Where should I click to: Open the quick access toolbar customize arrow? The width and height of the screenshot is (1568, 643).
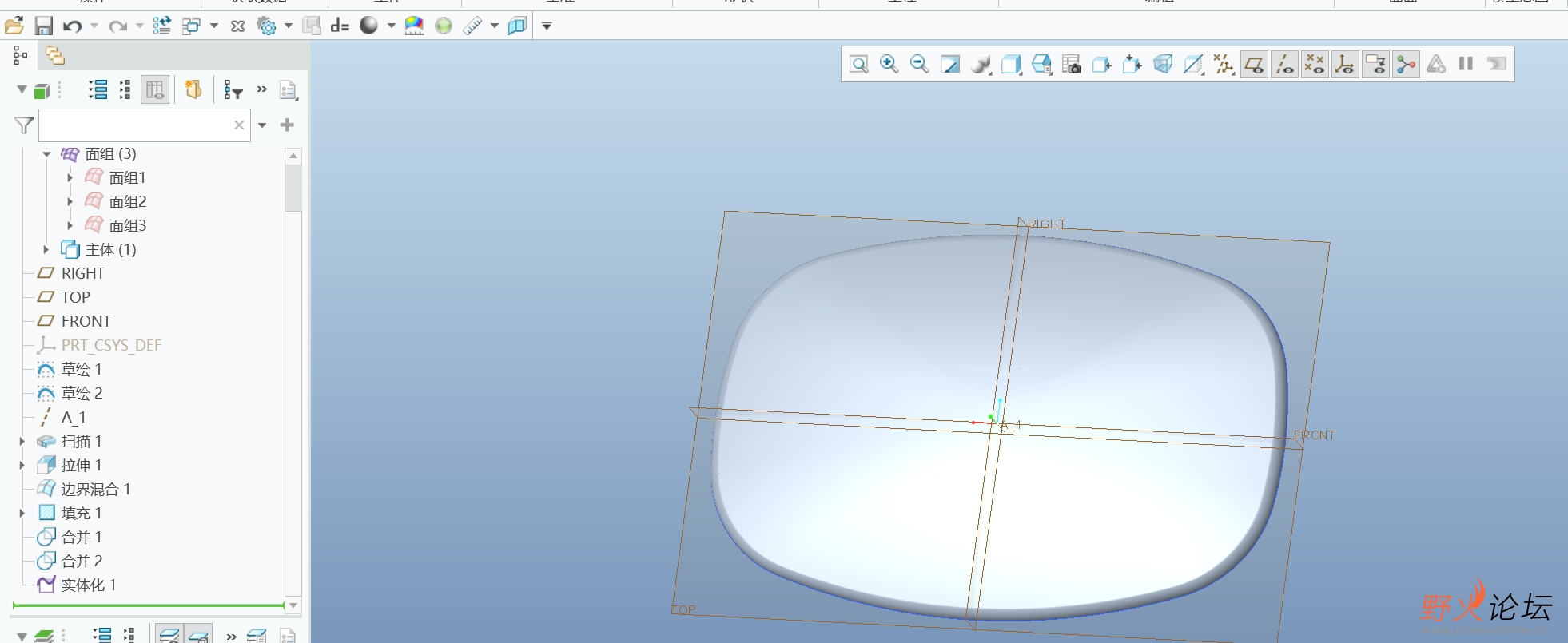(x=547, y=26)
